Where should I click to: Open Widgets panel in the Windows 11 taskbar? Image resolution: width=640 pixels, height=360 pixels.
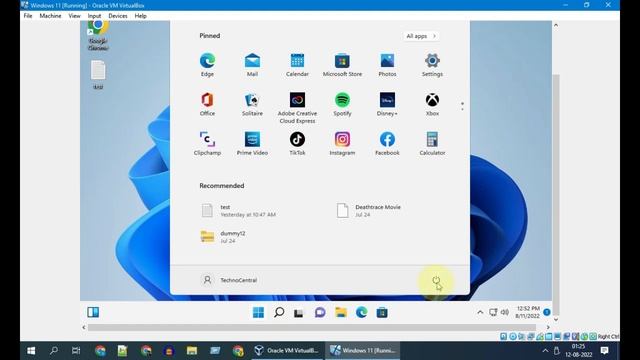93,312
